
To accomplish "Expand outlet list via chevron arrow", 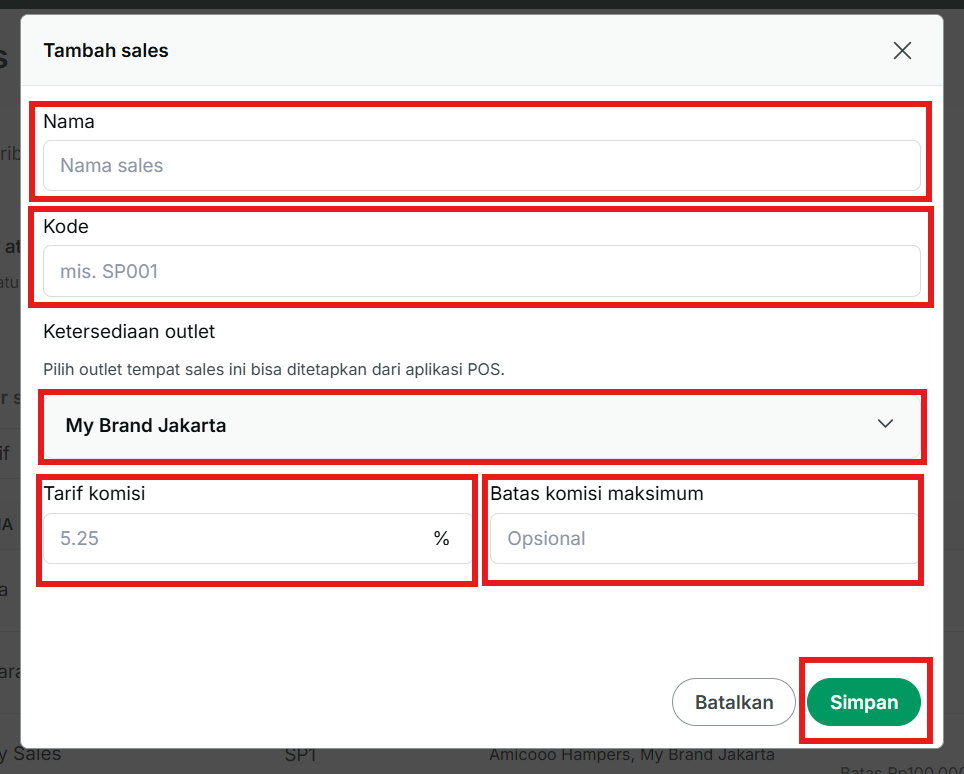I will coord(885,424).
